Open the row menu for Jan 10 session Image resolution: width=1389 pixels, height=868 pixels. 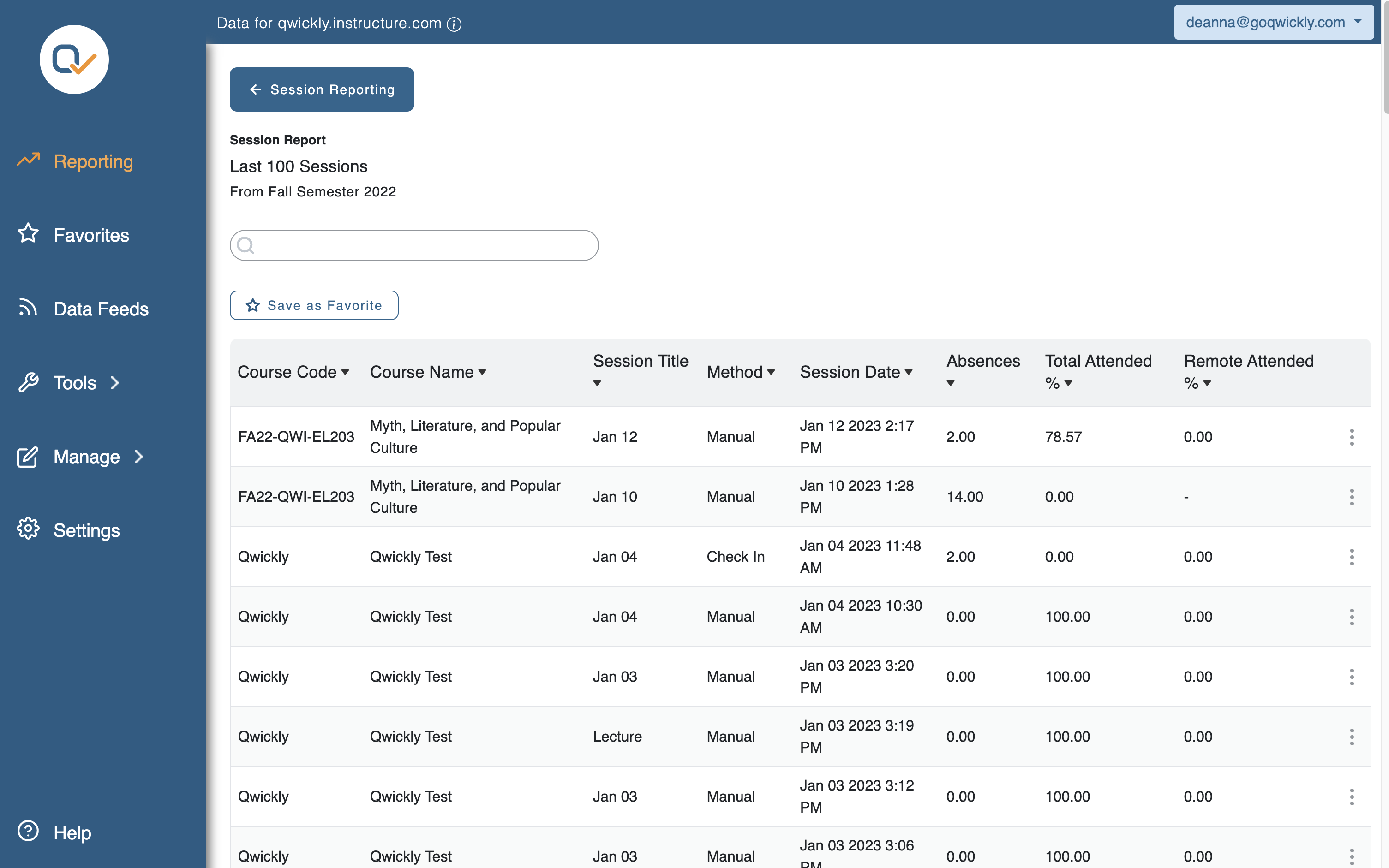[1352, 497]
